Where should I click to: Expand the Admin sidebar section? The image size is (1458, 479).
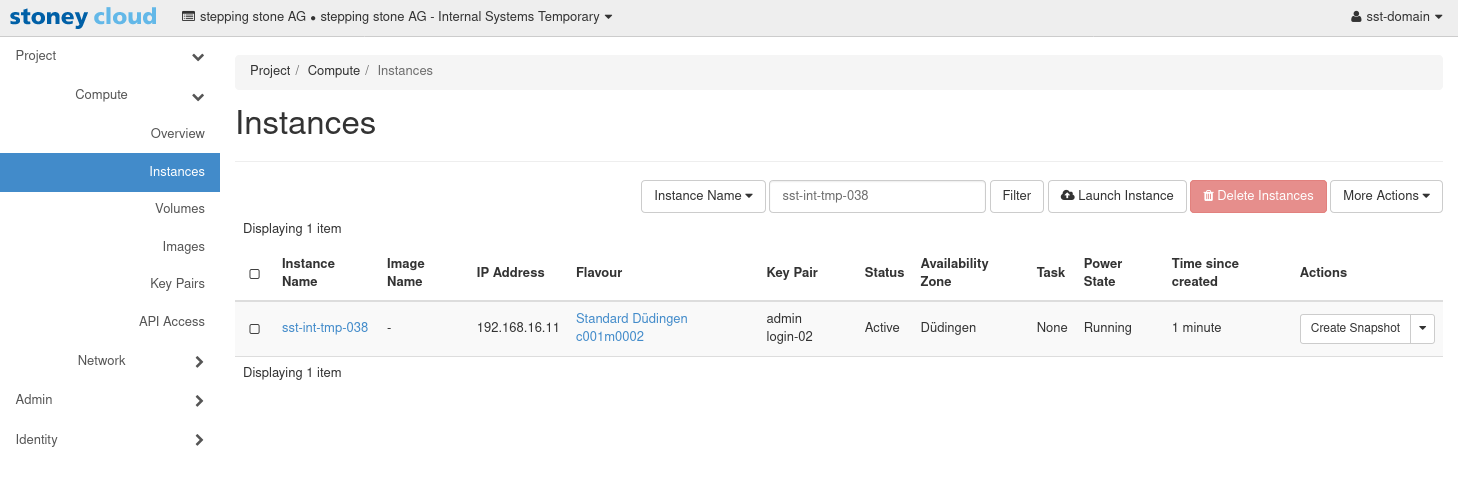click(198, 400)
